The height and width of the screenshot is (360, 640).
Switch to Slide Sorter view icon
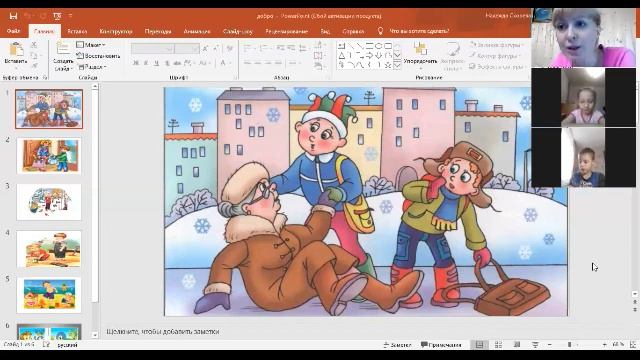(x=498, y=345)
